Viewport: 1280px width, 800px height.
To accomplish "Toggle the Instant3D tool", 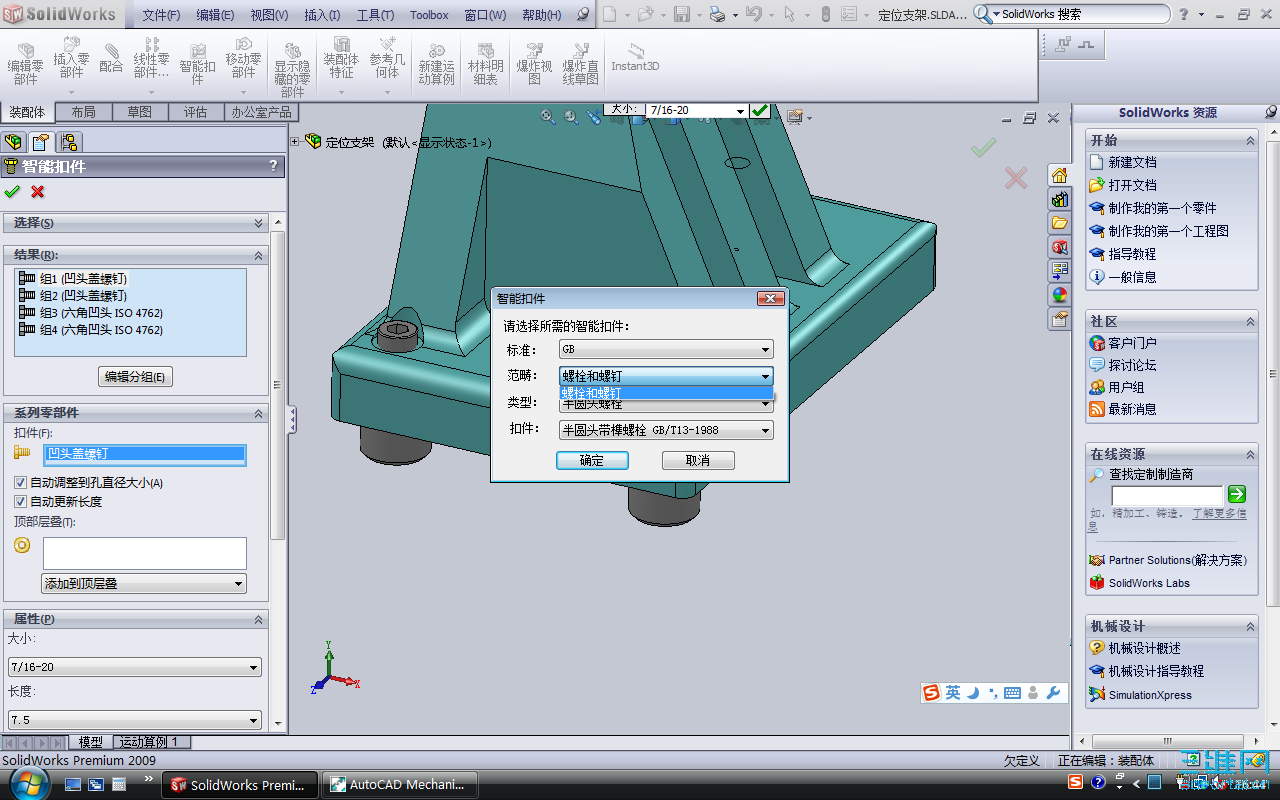I will [x=635, y=58].
